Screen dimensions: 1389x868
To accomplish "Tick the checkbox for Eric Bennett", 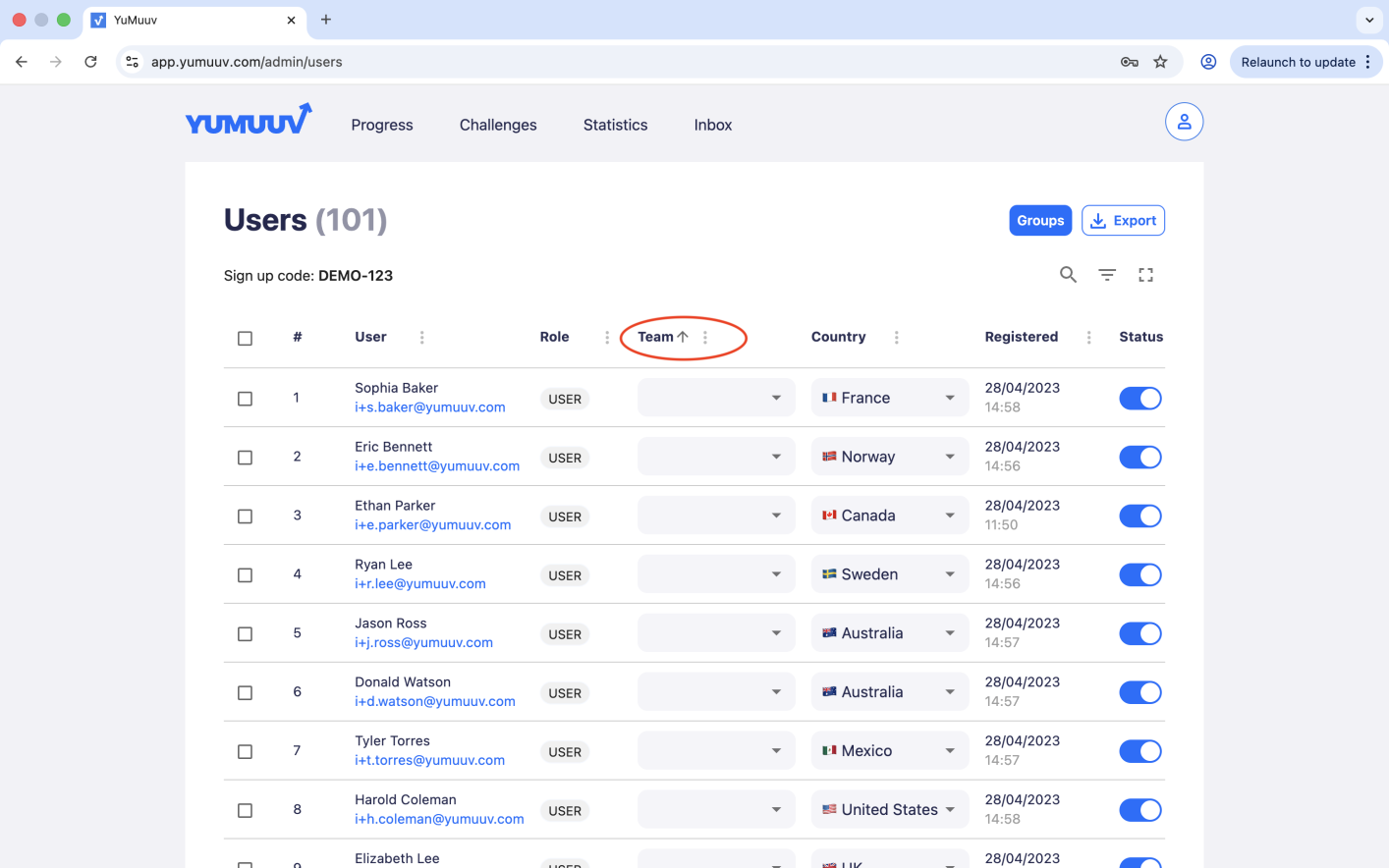I will [246, 458].
